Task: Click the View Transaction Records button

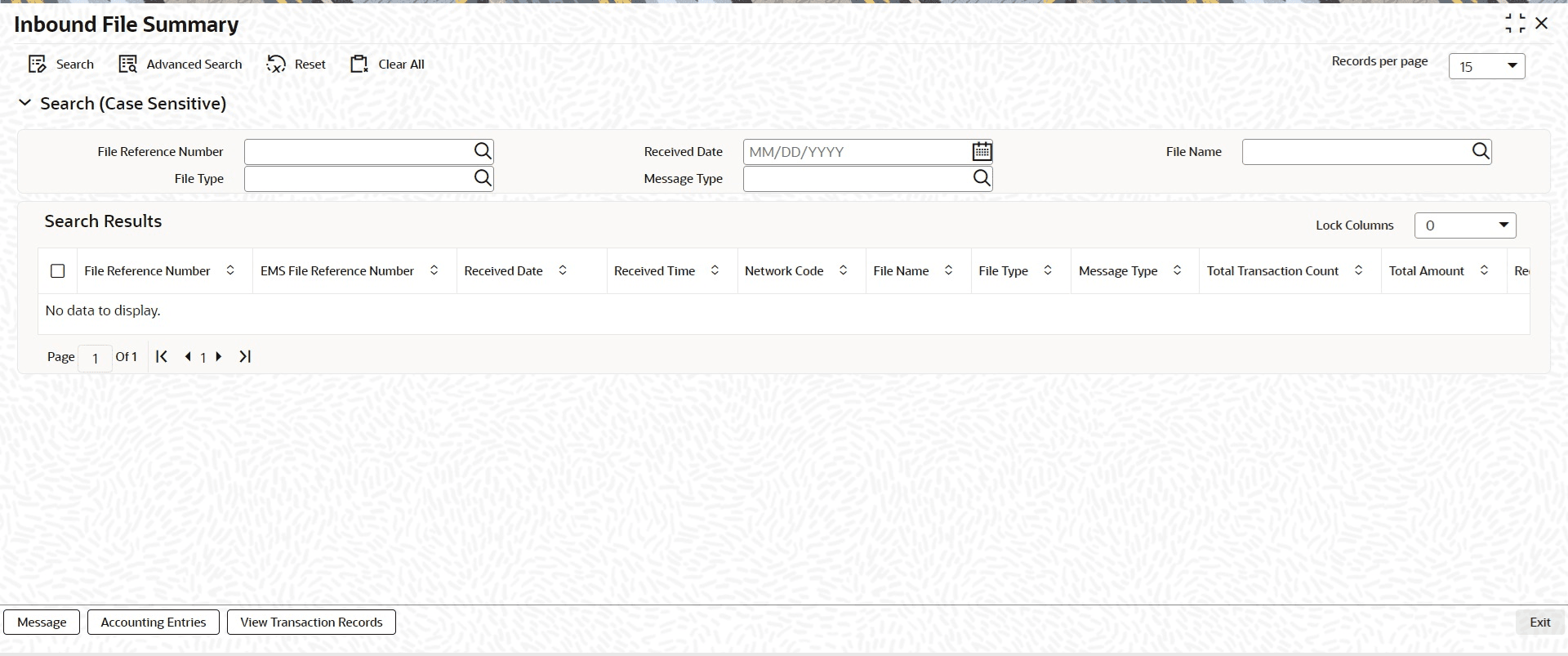Action: tap(311, 622)
